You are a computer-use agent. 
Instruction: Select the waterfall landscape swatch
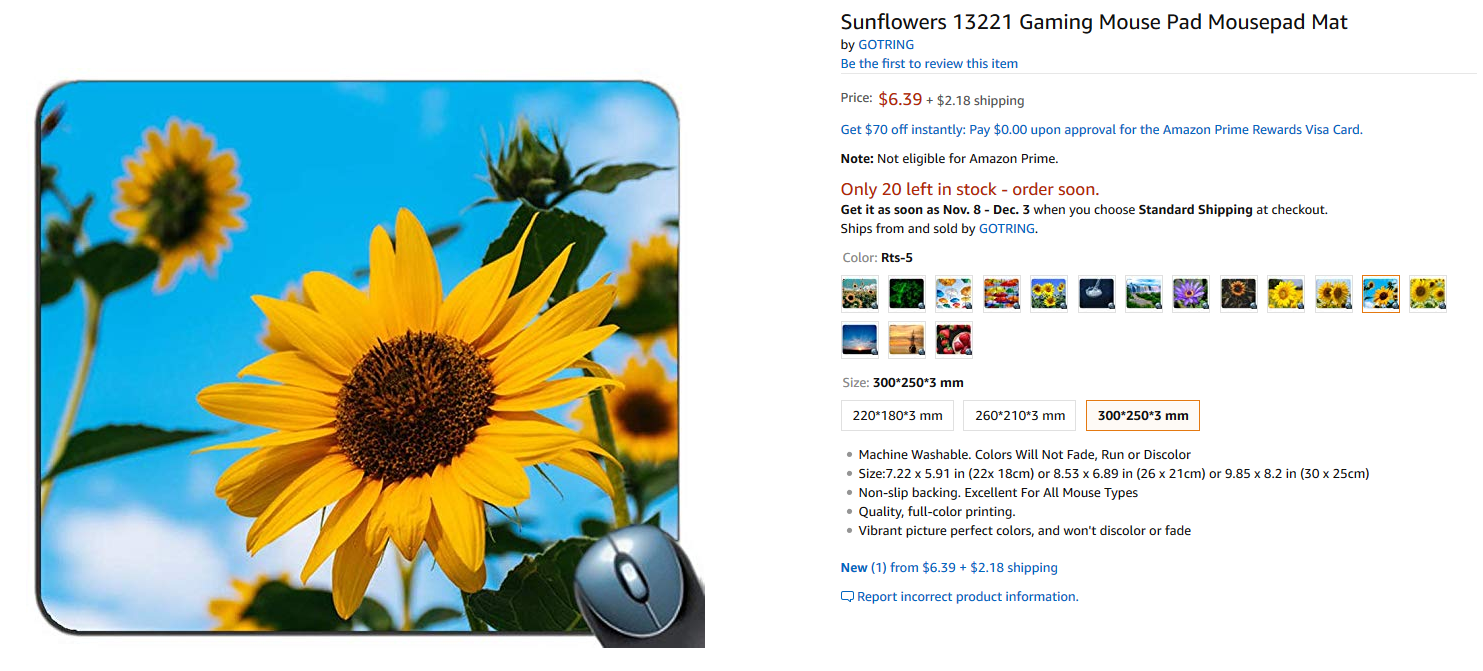pos(1144,294)
